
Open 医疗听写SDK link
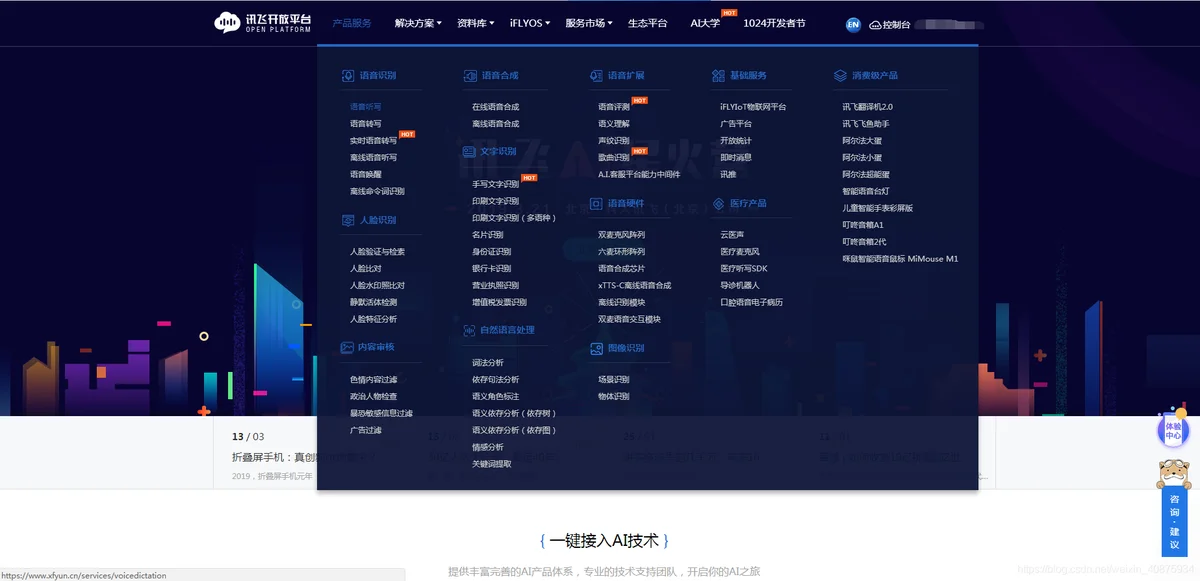pyautogui.click(x=744, y=269)
